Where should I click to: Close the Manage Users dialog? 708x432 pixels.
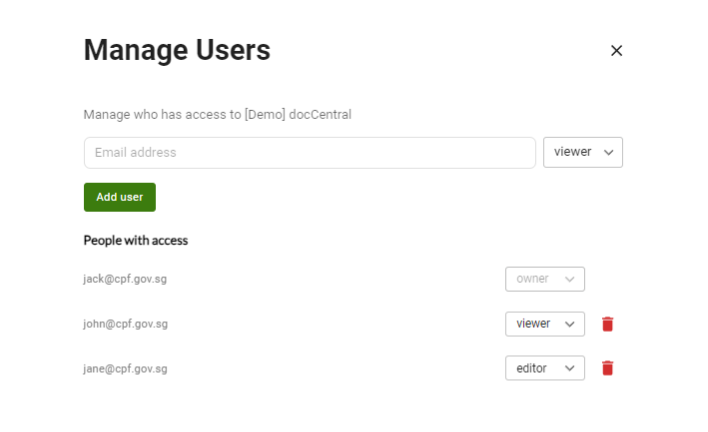click(x=616, y=51)
